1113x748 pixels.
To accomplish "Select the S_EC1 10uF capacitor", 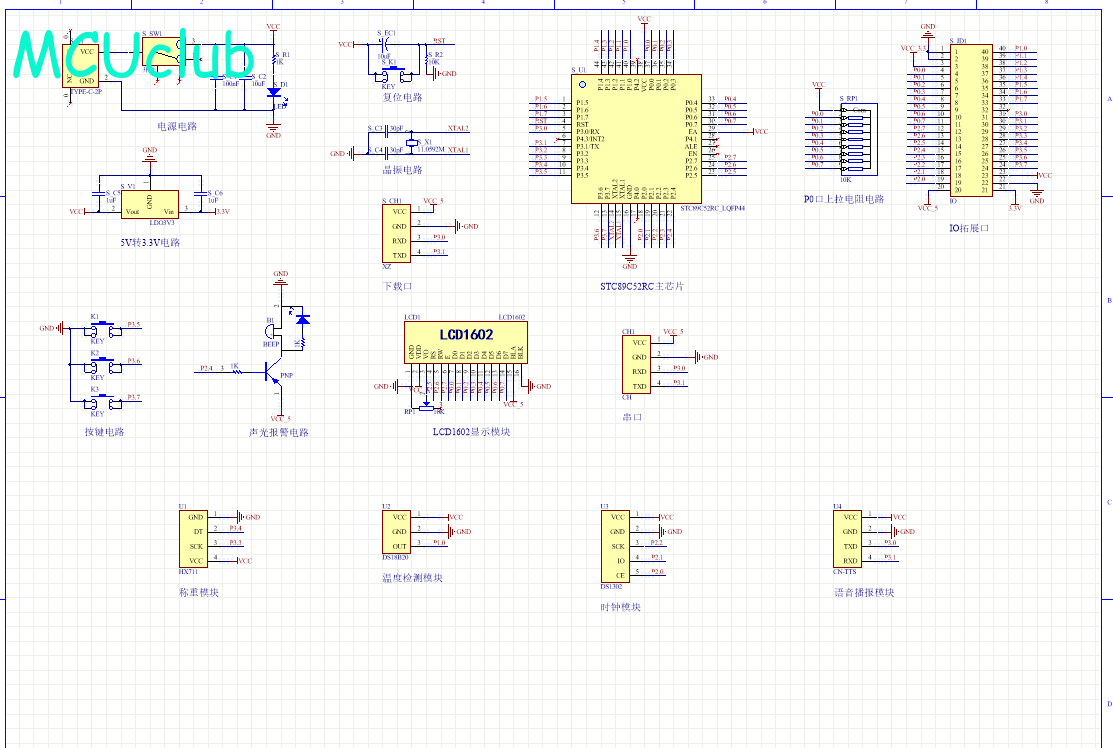I will point(384,45).
